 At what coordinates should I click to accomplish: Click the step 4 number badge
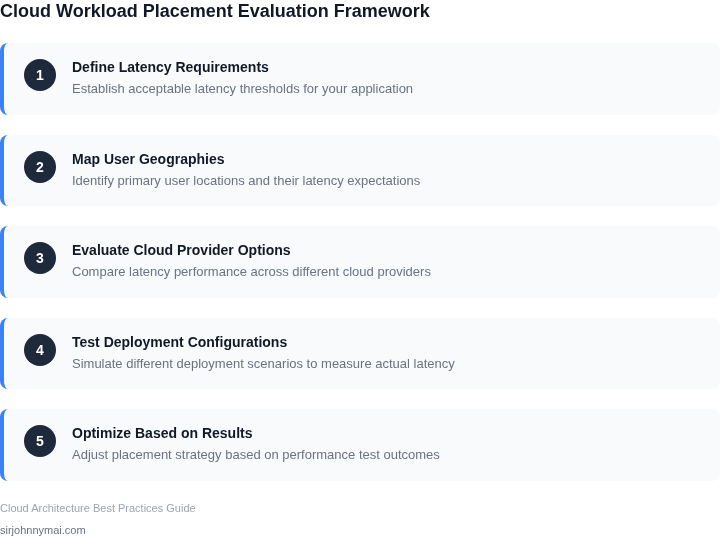pyautogui.click(x=40, y=350)
